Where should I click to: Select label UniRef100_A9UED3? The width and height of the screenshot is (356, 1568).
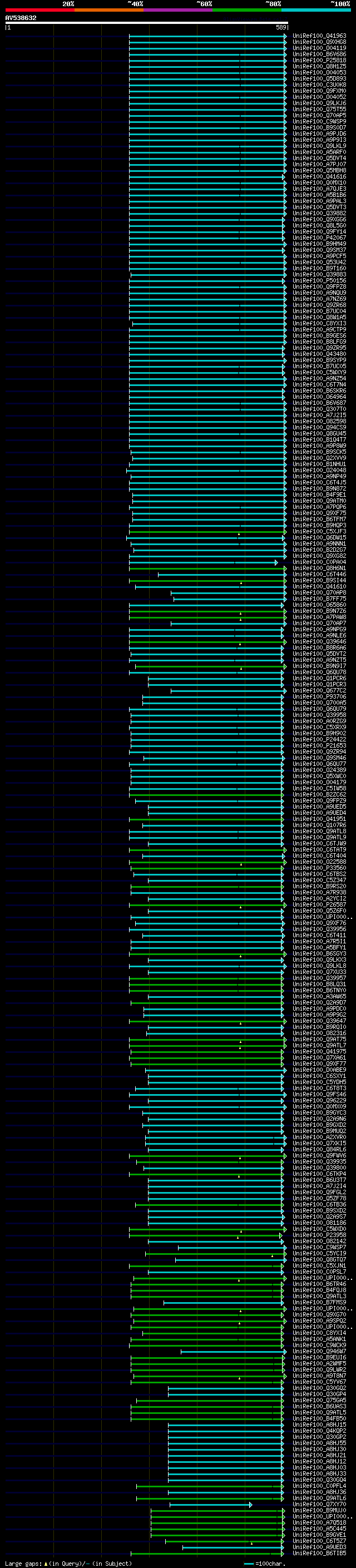[x=319, y=1547]
